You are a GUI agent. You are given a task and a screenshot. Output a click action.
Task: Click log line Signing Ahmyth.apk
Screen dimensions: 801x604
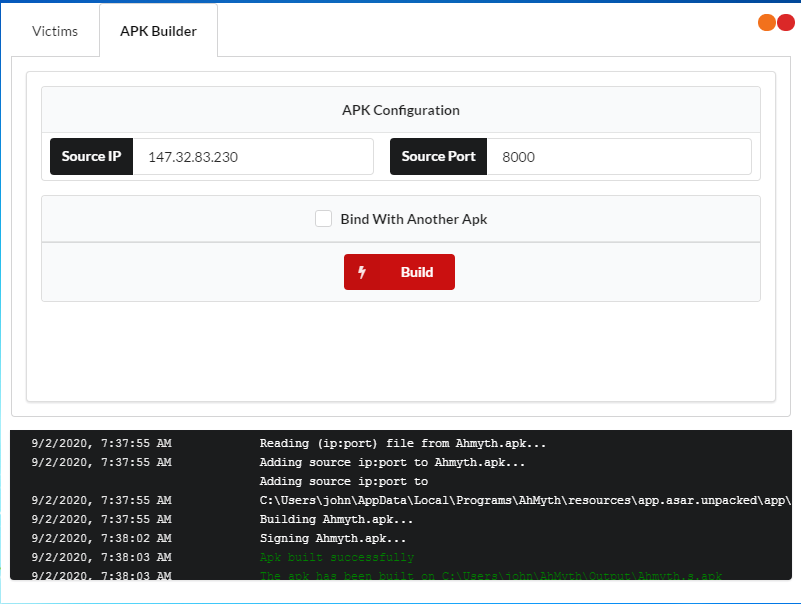pyautogui.click(x=333, y=538)
